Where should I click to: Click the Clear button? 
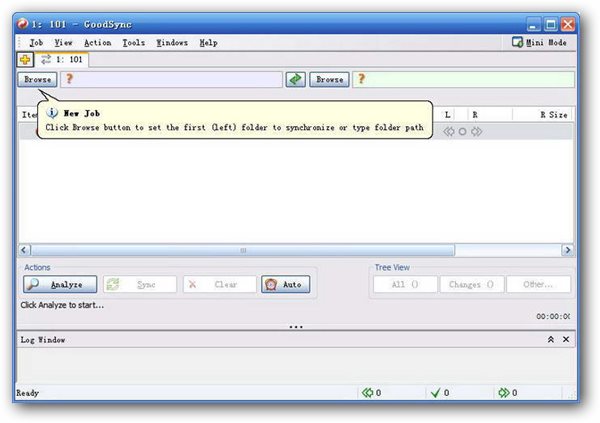tap(220, 284)
